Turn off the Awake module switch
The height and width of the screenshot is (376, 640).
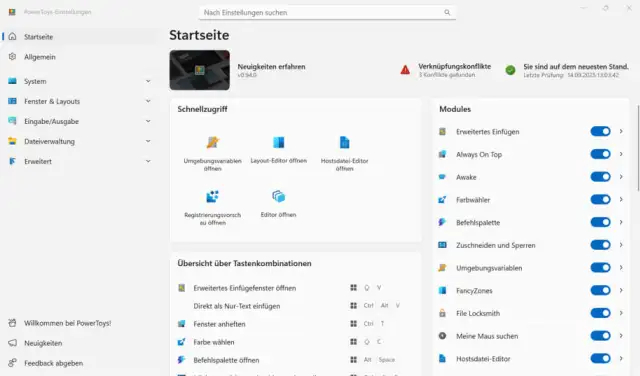tap(600, 177)
